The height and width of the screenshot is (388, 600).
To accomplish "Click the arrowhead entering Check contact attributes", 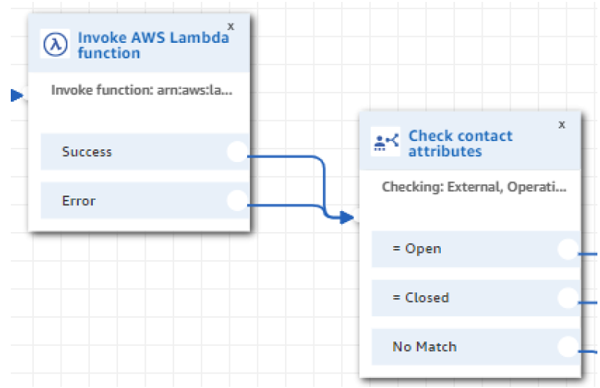I will click(x=346, y=218).
